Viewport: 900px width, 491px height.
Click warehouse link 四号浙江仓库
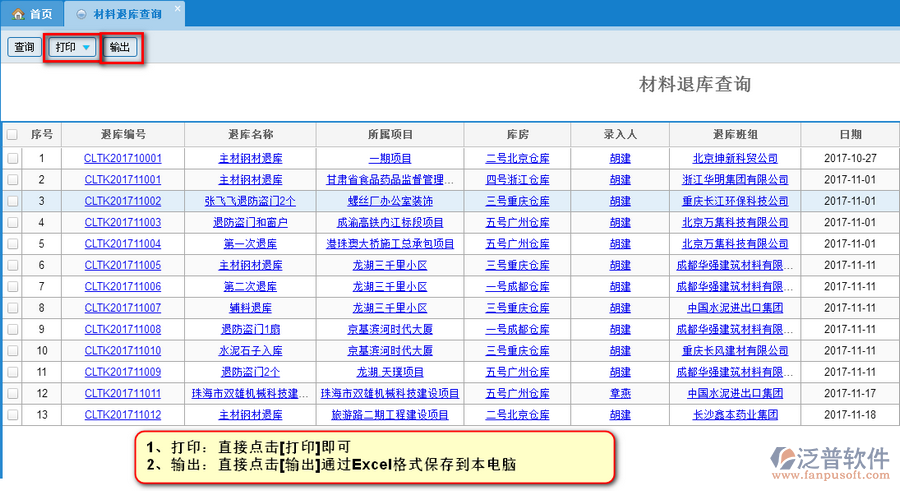tap(517, 180)
